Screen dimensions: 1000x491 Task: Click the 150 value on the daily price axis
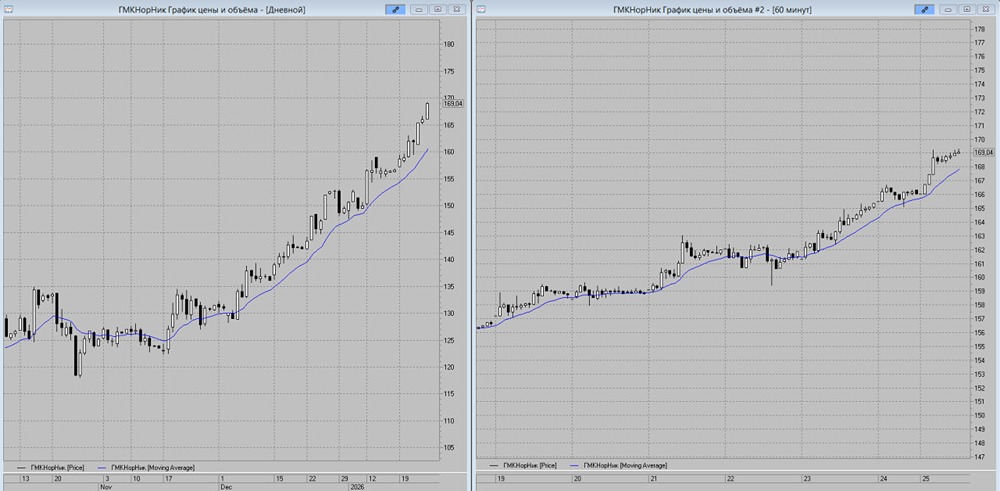[x=448, y=206]
